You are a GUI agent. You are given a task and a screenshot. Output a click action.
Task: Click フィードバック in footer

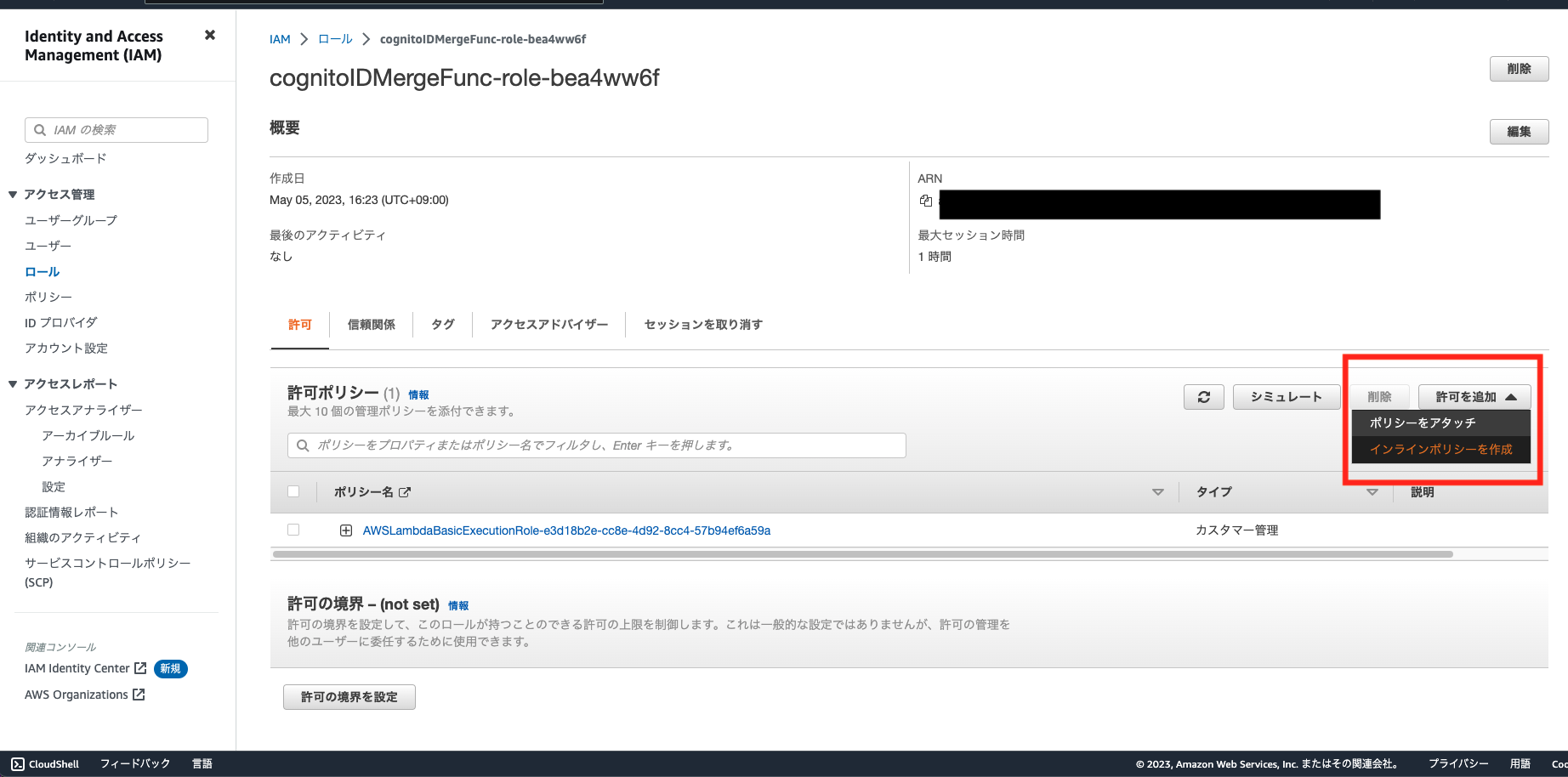[135, 763]
